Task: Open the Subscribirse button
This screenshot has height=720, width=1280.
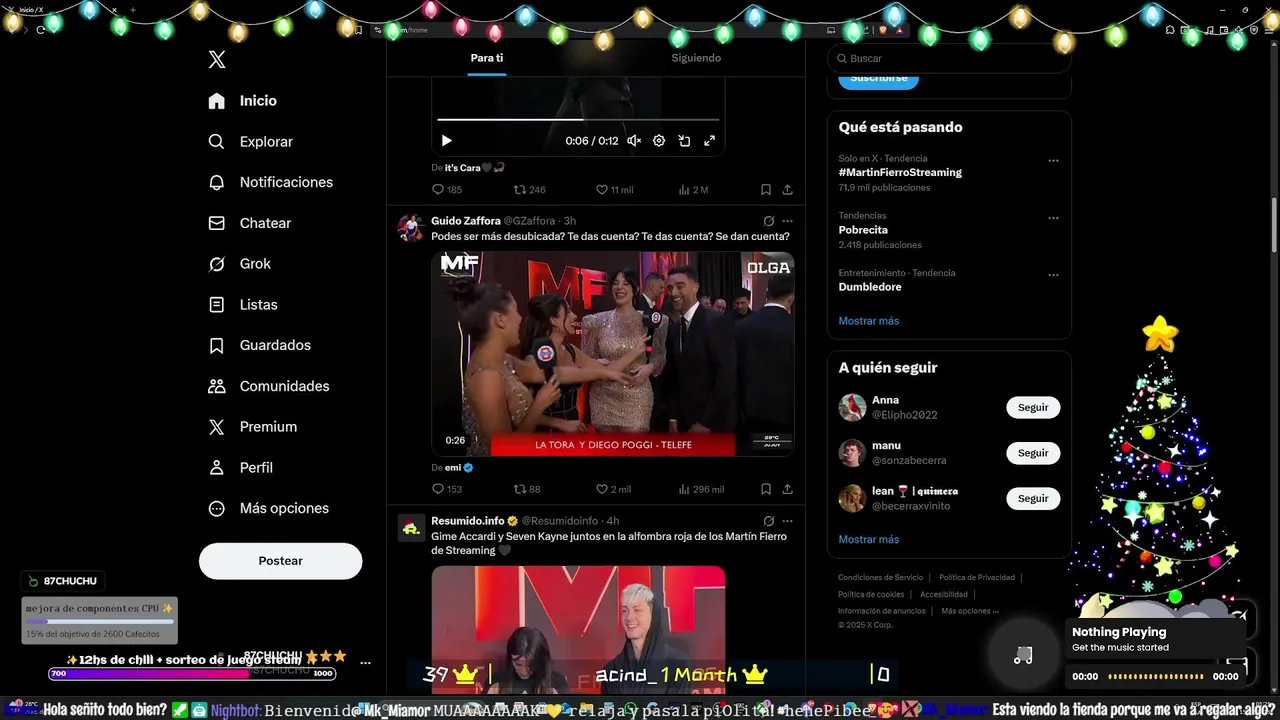Action: [878, 78]
